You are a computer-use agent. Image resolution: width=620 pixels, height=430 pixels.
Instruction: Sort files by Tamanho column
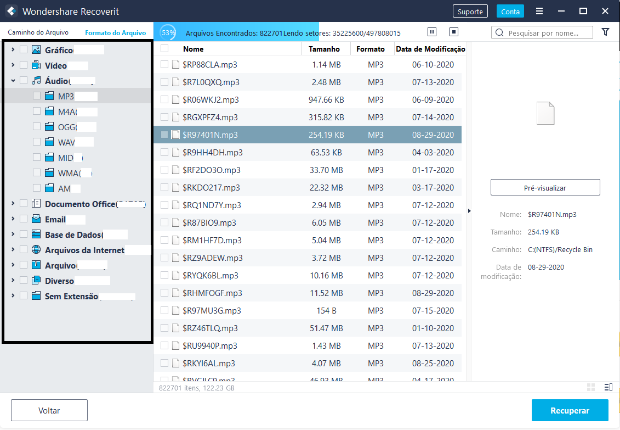323,49
